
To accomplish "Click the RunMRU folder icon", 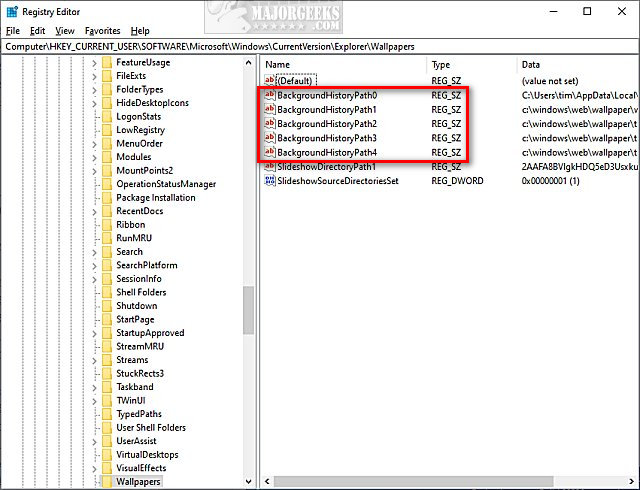I will [x=107, y=238].
